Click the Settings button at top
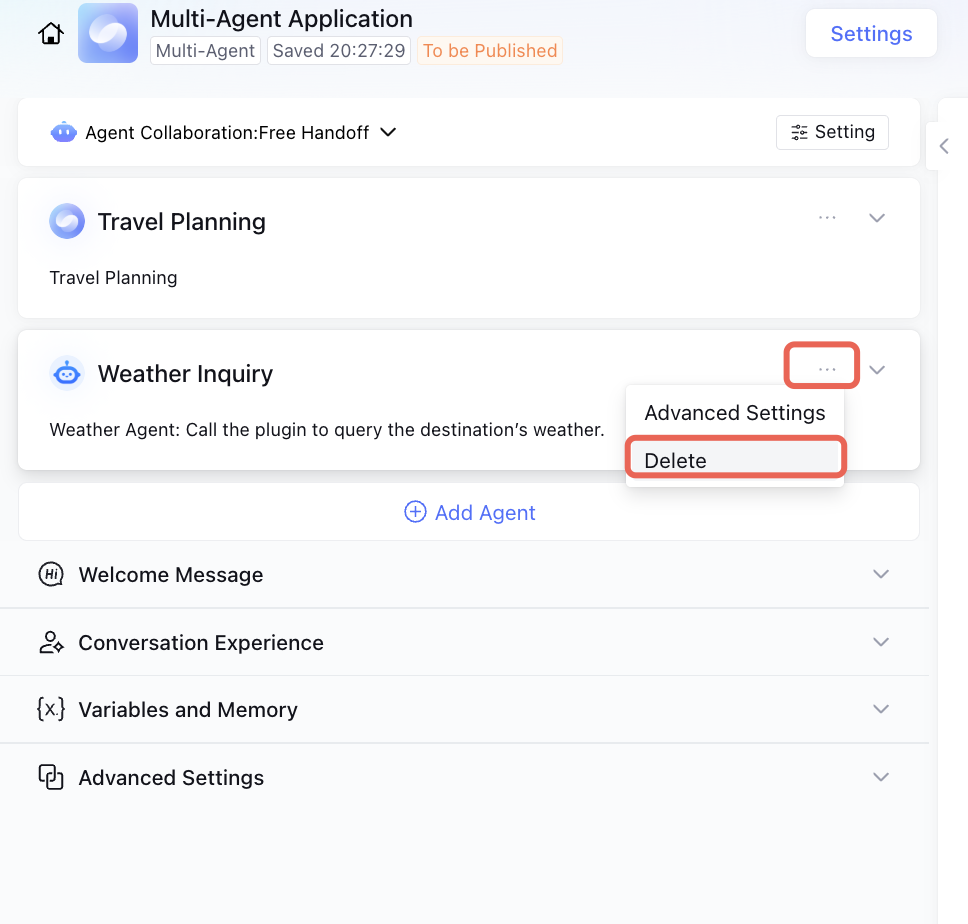 pyautogui.click(x=871, y=34)
